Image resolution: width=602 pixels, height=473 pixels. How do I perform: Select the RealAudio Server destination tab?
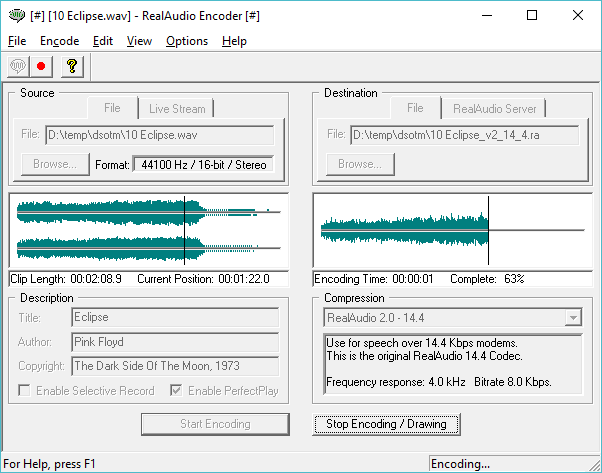point(494,108)
